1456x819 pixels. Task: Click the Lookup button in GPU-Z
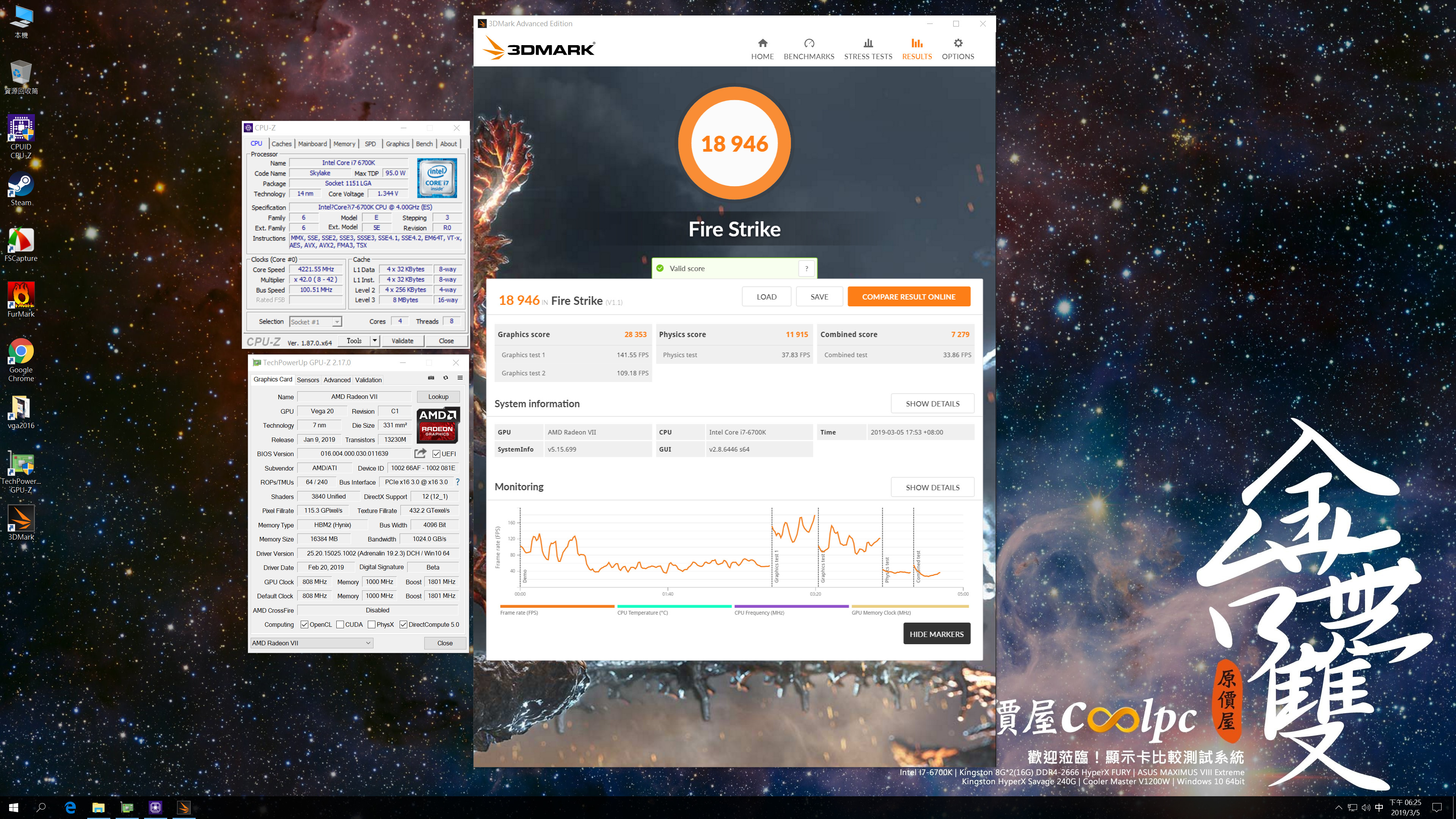[438, 397]
